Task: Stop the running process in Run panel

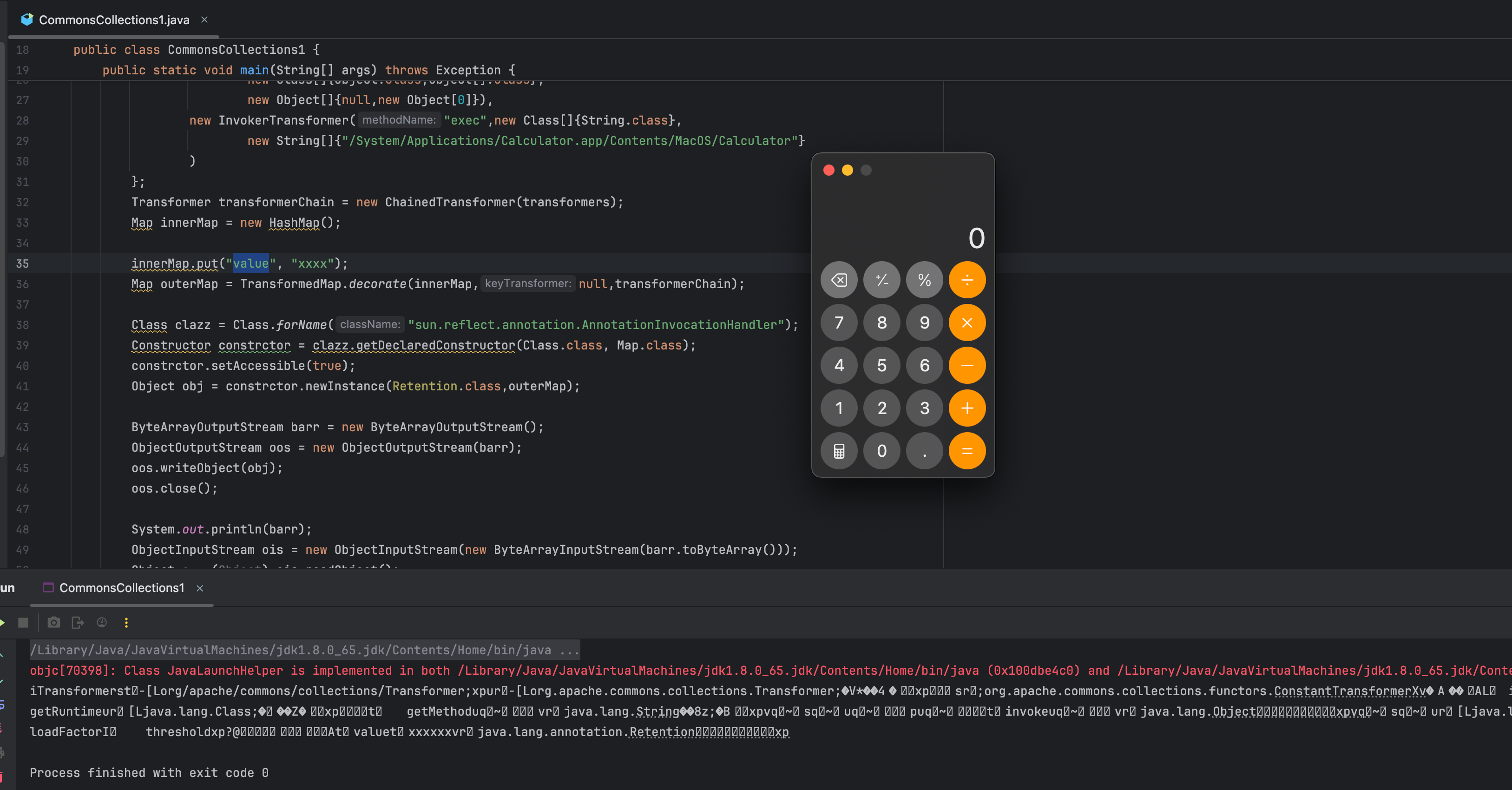Action: [x=23, y=622]
